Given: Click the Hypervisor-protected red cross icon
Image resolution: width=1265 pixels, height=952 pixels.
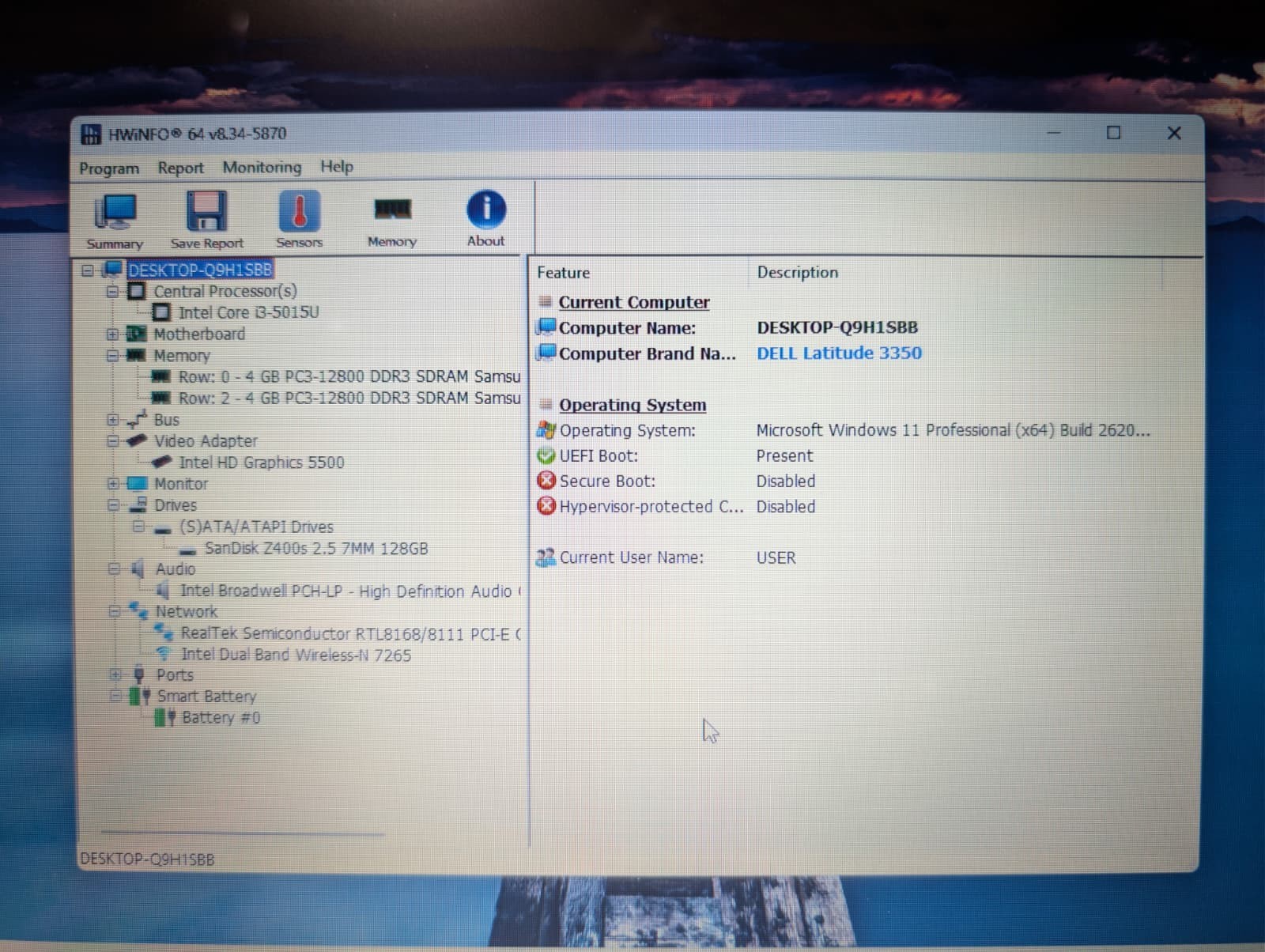Looking at the screenshot, I should pos(546,506).
